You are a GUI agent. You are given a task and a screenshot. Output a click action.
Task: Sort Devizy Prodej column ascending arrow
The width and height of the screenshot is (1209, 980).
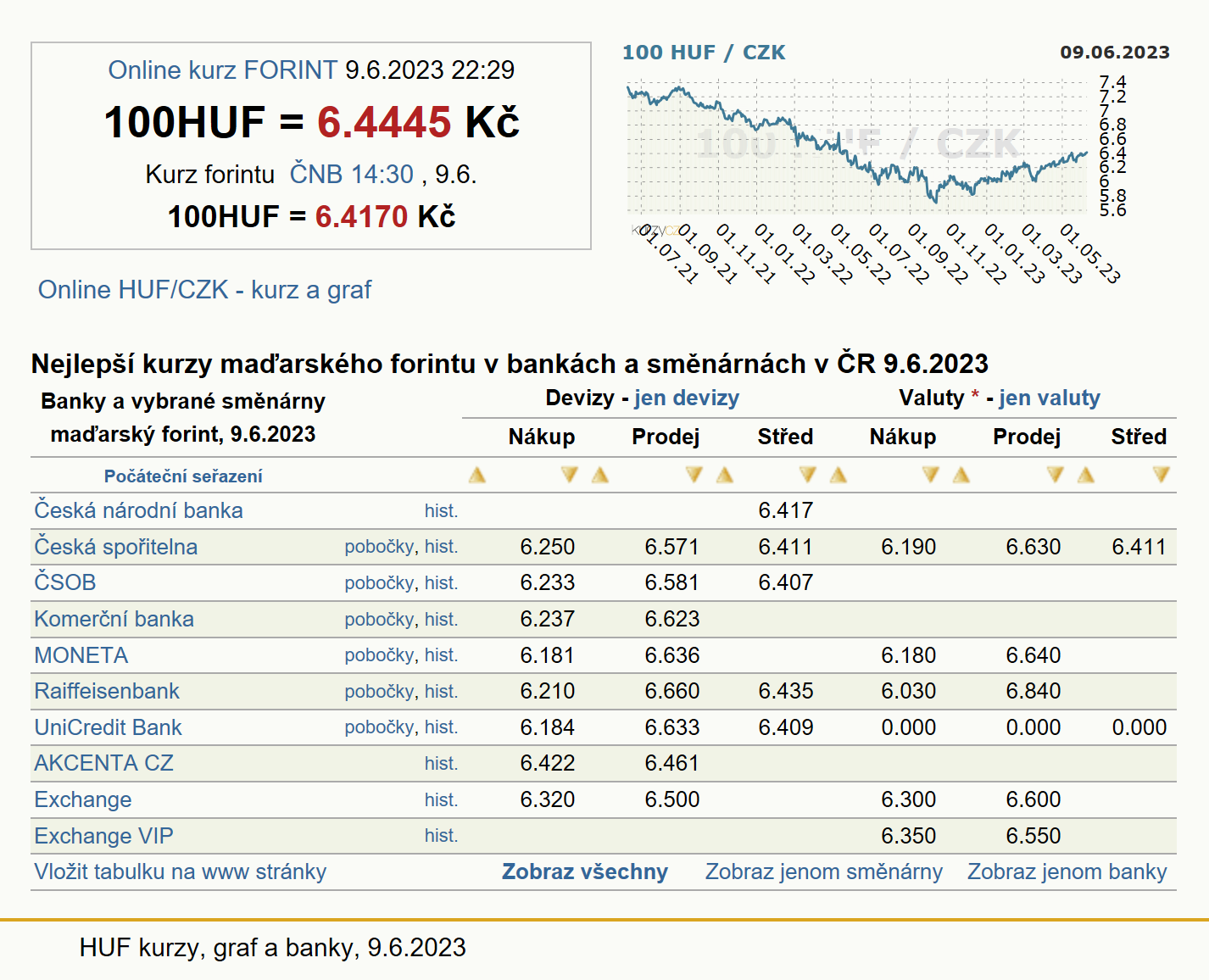[x=600, y=475]
